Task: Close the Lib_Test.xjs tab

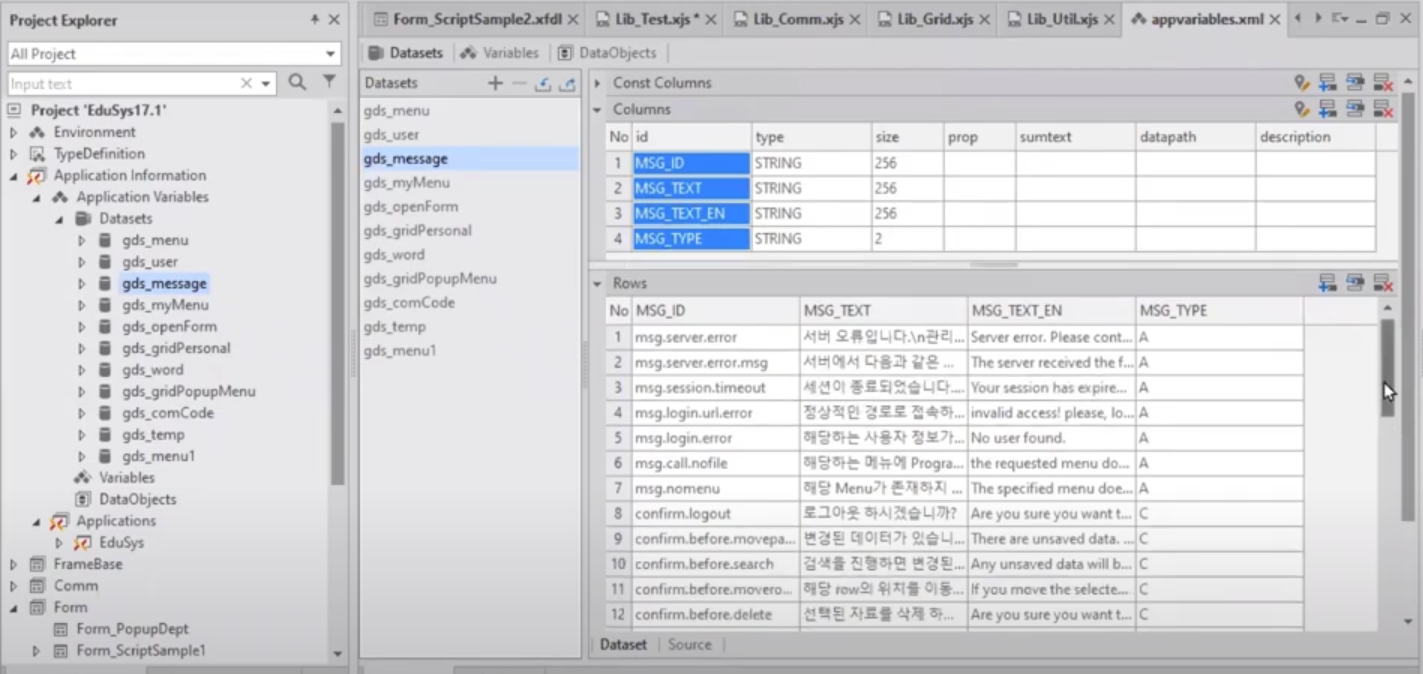Action: tap(709, 20)
